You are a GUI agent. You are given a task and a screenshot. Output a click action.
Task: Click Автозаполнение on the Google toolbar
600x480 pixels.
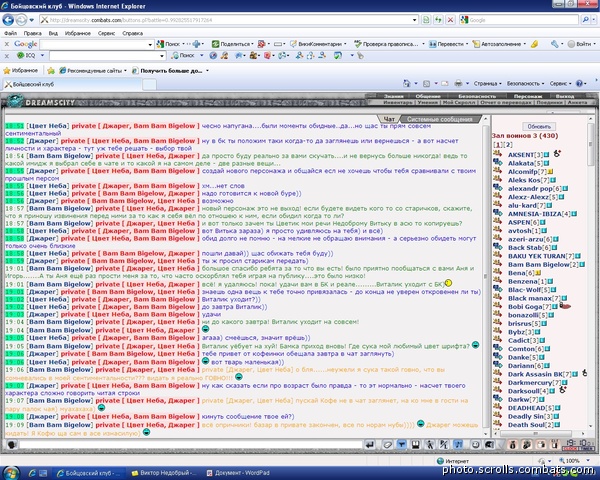499,44
